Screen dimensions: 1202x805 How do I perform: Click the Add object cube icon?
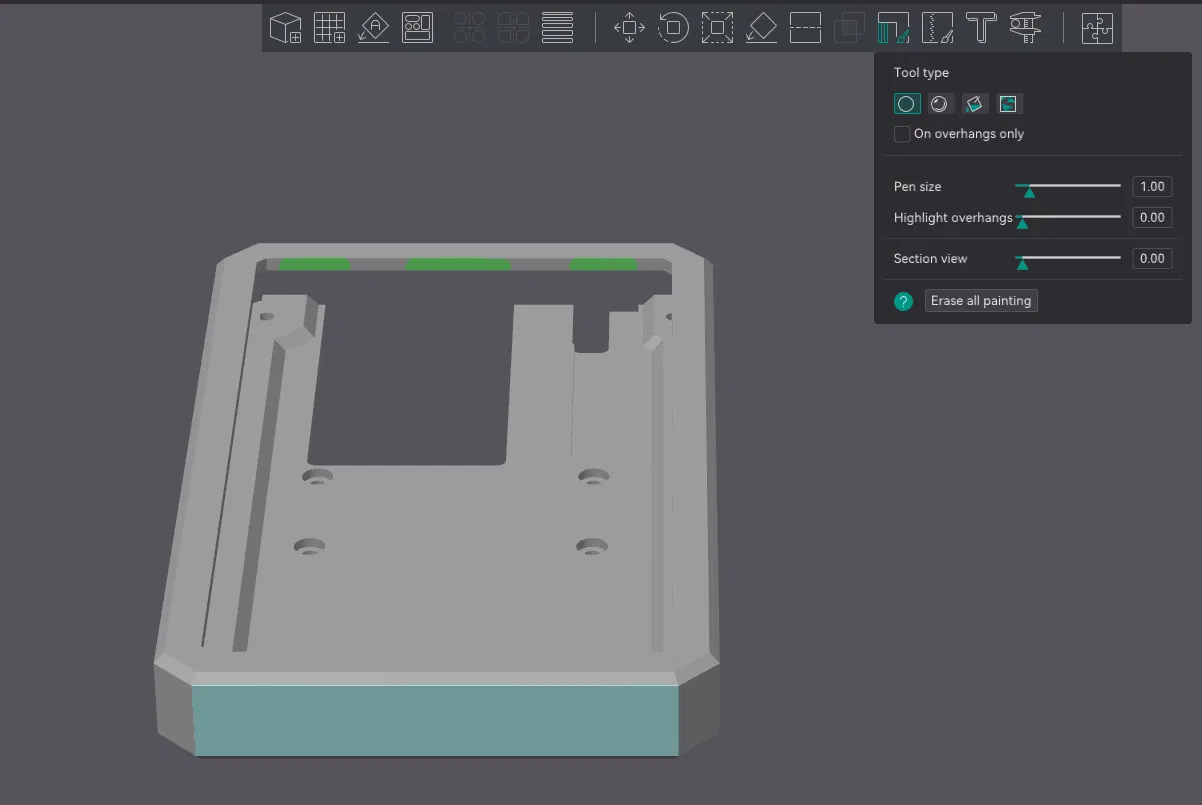pyautogui.click(x=286, y=27)
